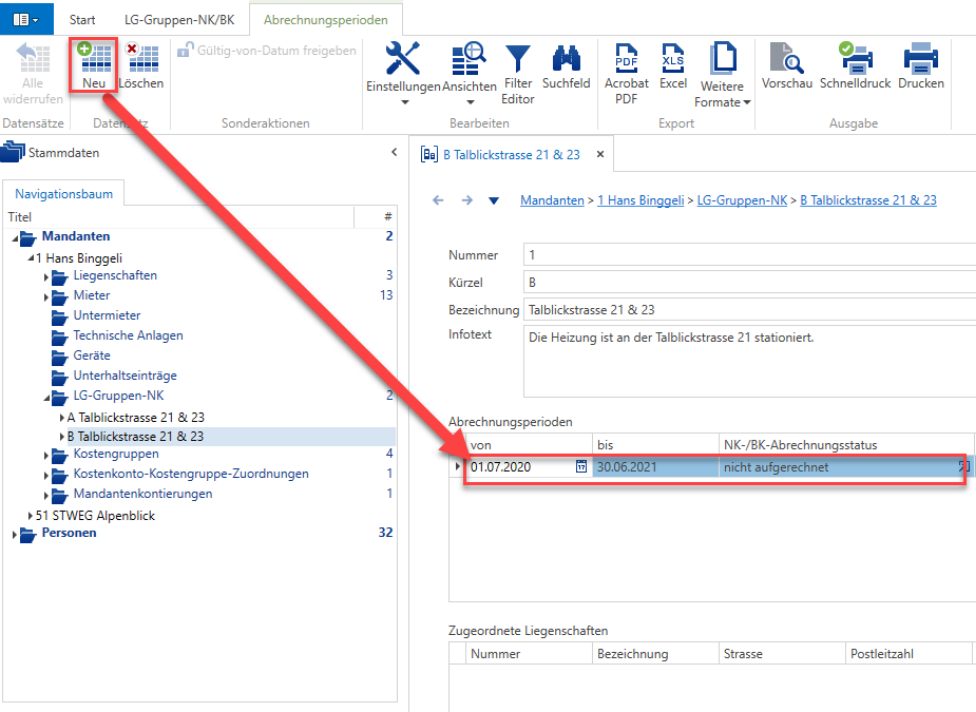Go forward with right navigation arrow
976x712 pixels.
tap(467, 200)
